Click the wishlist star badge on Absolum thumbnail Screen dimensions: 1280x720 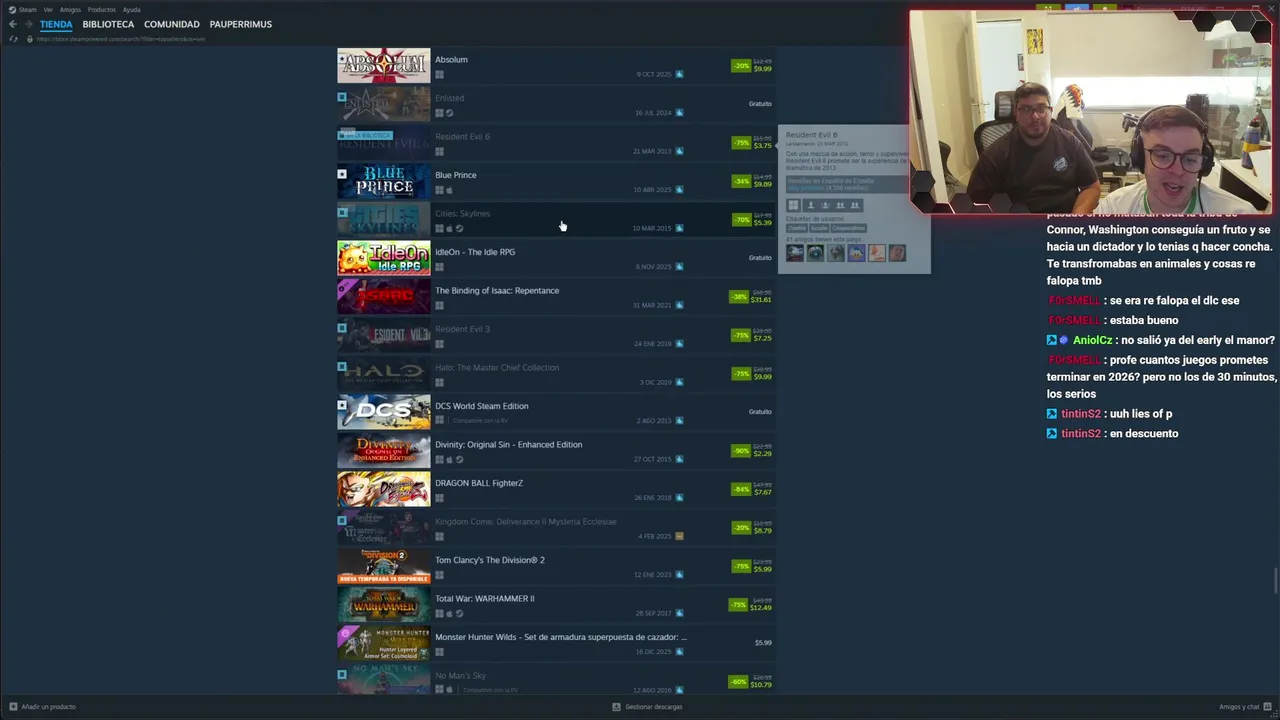click(342, 59)
